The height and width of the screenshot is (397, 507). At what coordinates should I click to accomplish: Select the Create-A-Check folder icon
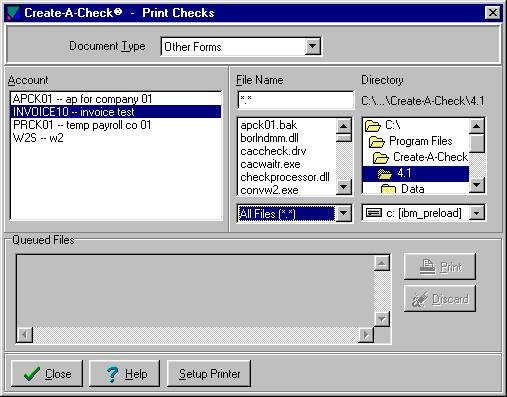[x=381, y=157]
